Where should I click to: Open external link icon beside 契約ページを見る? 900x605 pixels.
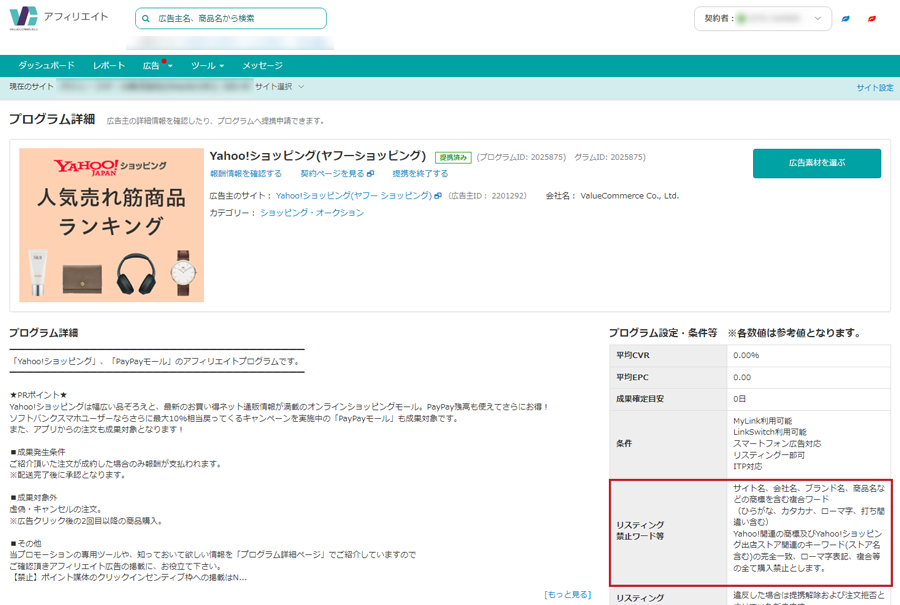tap(370, 173)
